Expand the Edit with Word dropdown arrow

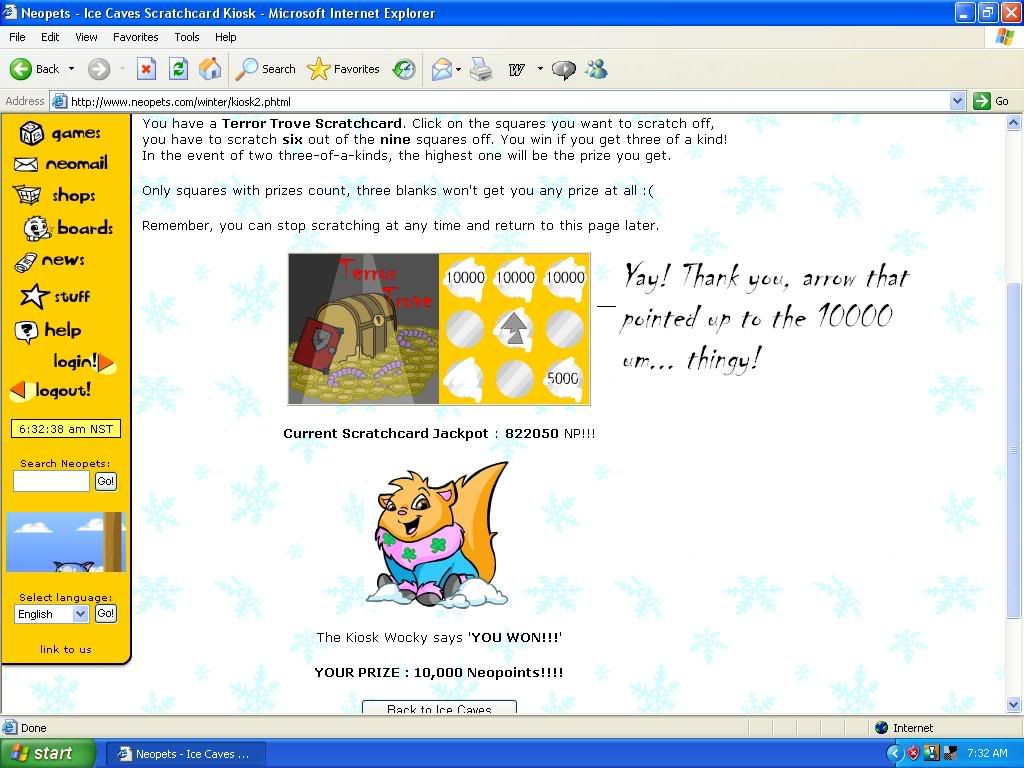pyautogui.click(x=540, y=69)
